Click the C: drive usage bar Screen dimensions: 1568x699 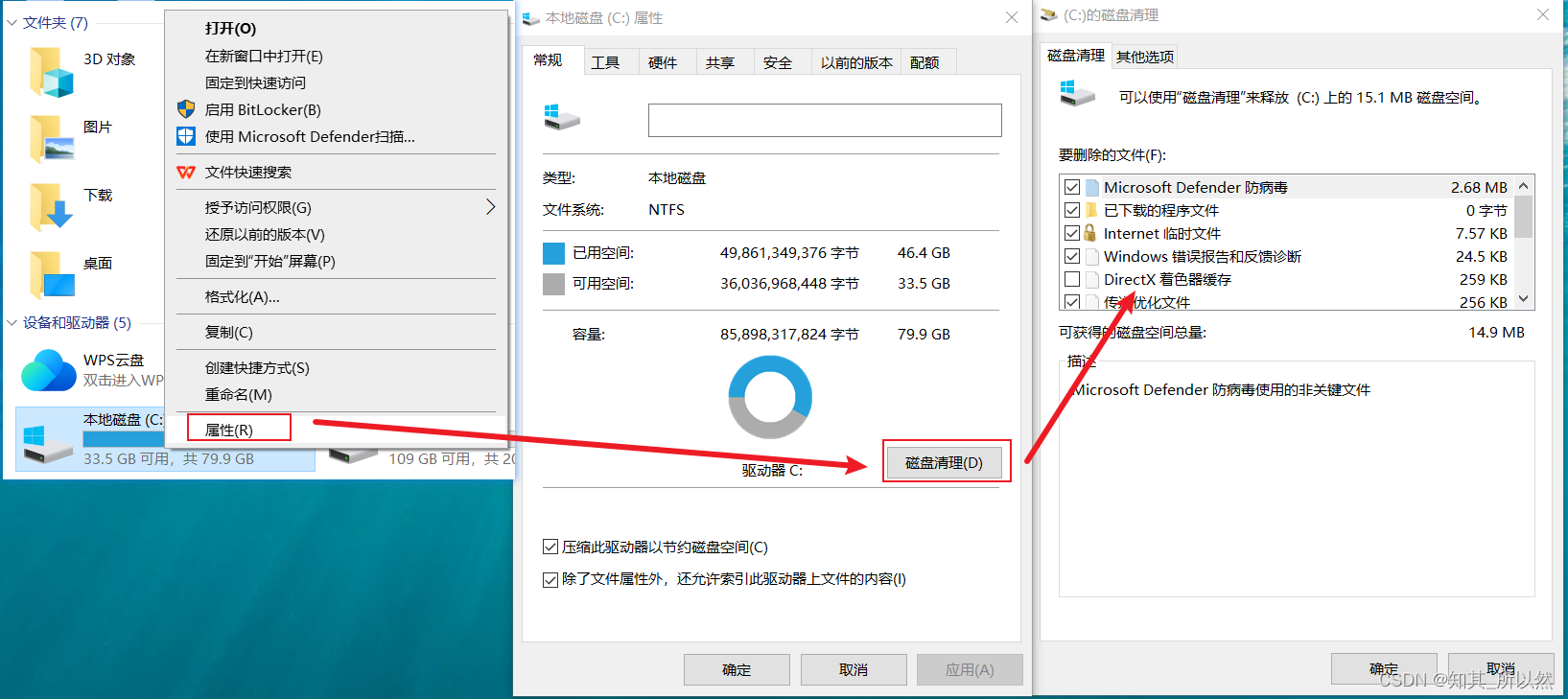125,439
